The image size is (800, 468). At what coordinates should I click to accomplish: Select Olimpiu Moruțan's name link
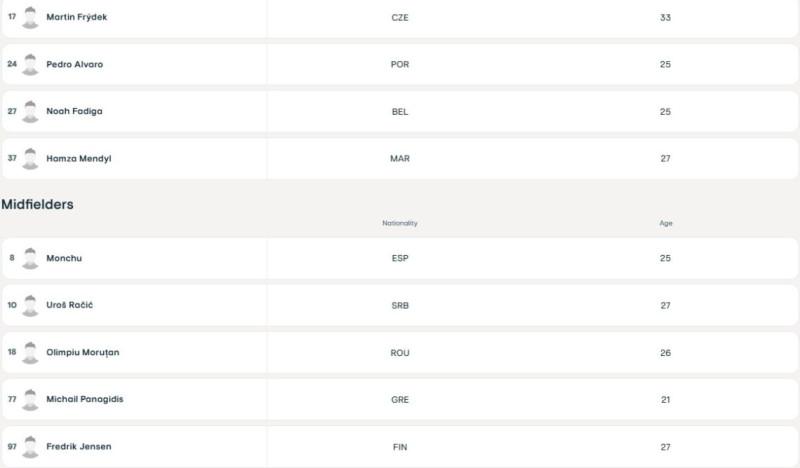click(x=83, y=353)
